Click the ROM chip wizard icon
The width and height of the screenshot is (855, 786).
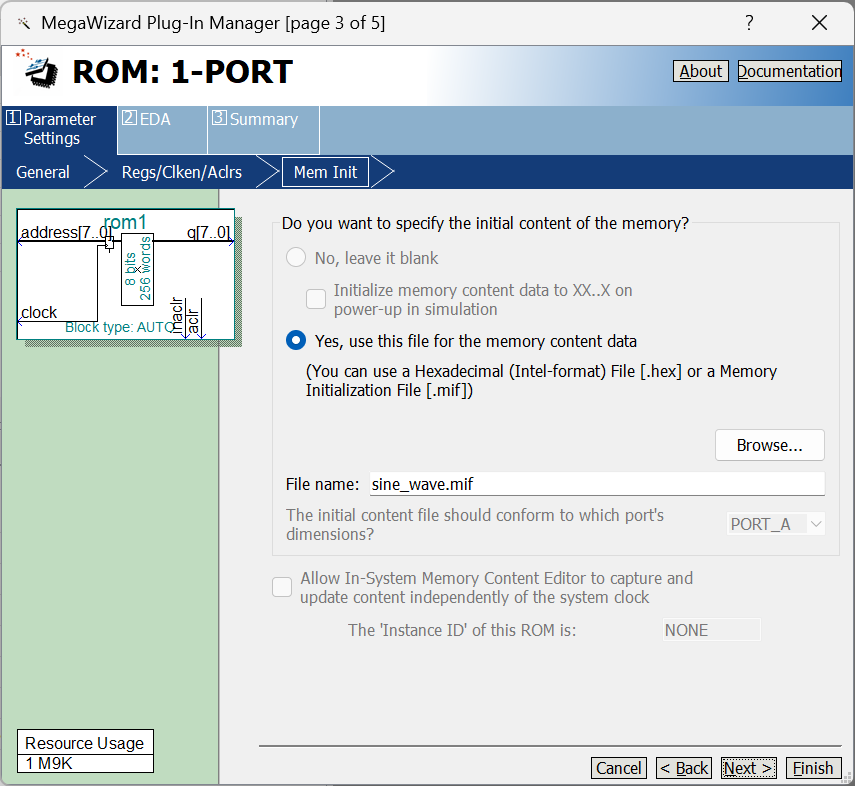pyautogui.click(x=38, y=69)
